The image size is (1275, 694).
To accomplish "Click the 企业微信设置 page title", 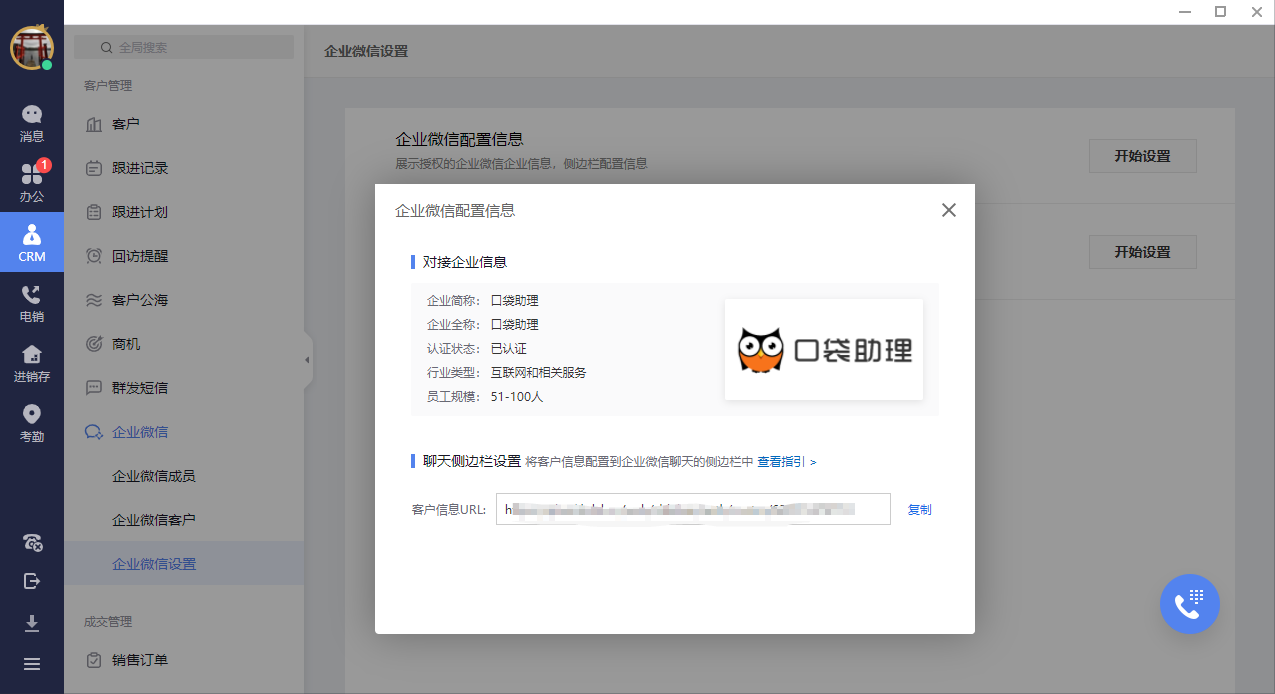I will click(366, 51).
